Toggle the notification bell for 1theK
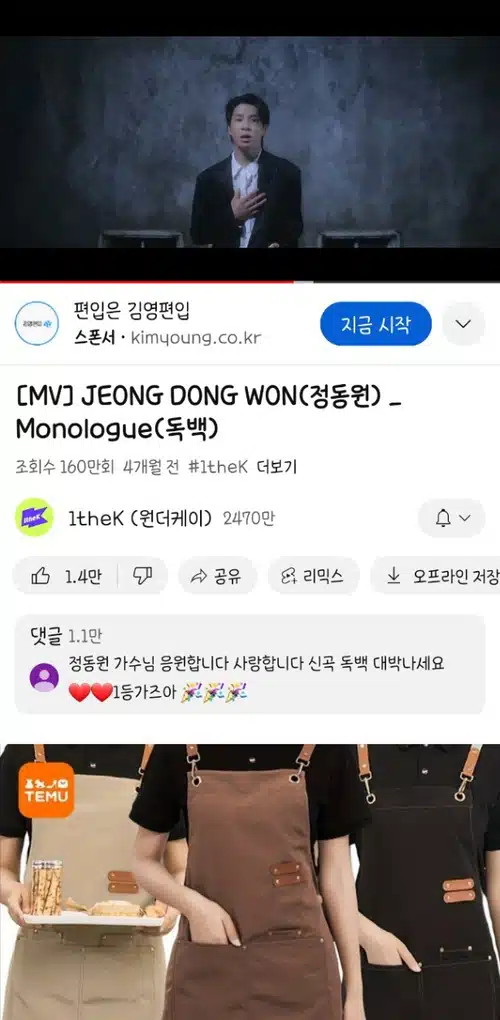This screenshot has height=1020, width=500. (443, 518)
